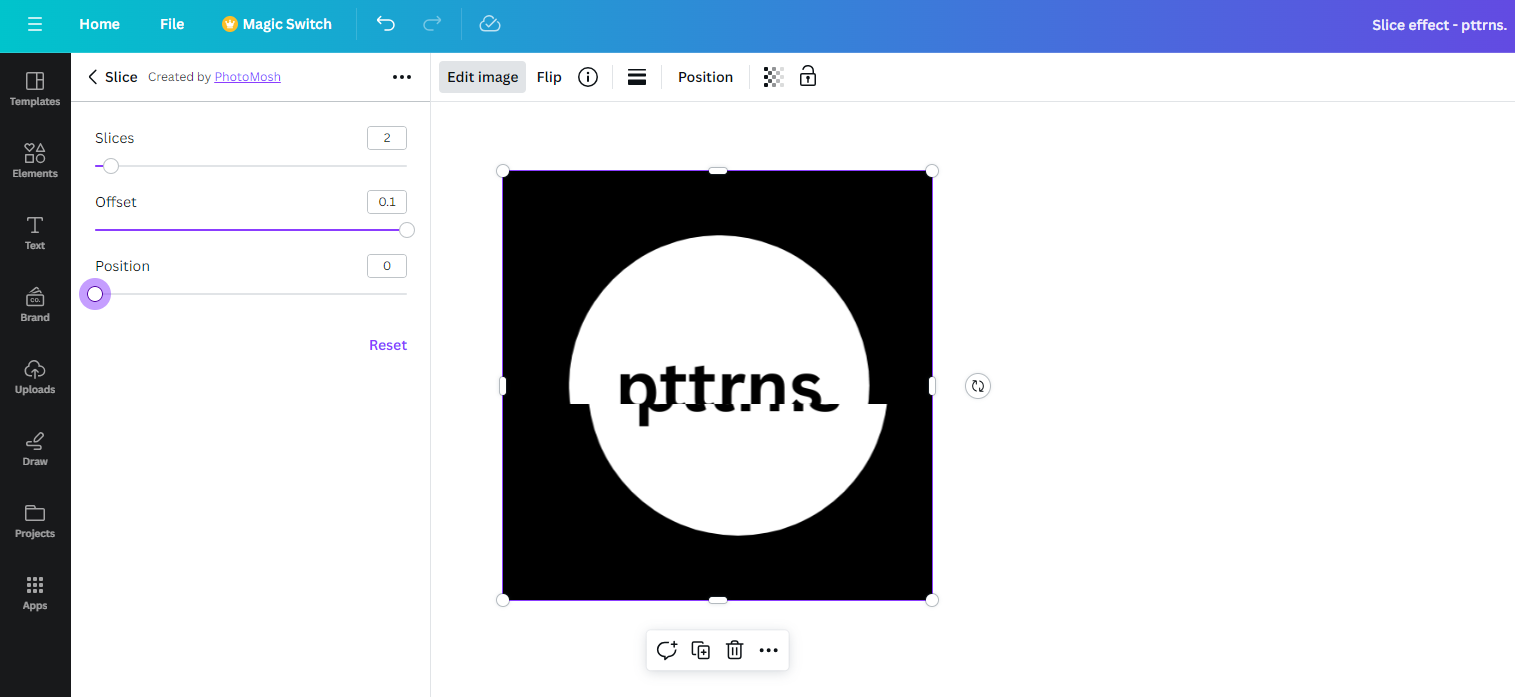This screenshot has width=1515, height=697.
Task: Open the transparency checkerboard icon
Action: coord(773,77)
